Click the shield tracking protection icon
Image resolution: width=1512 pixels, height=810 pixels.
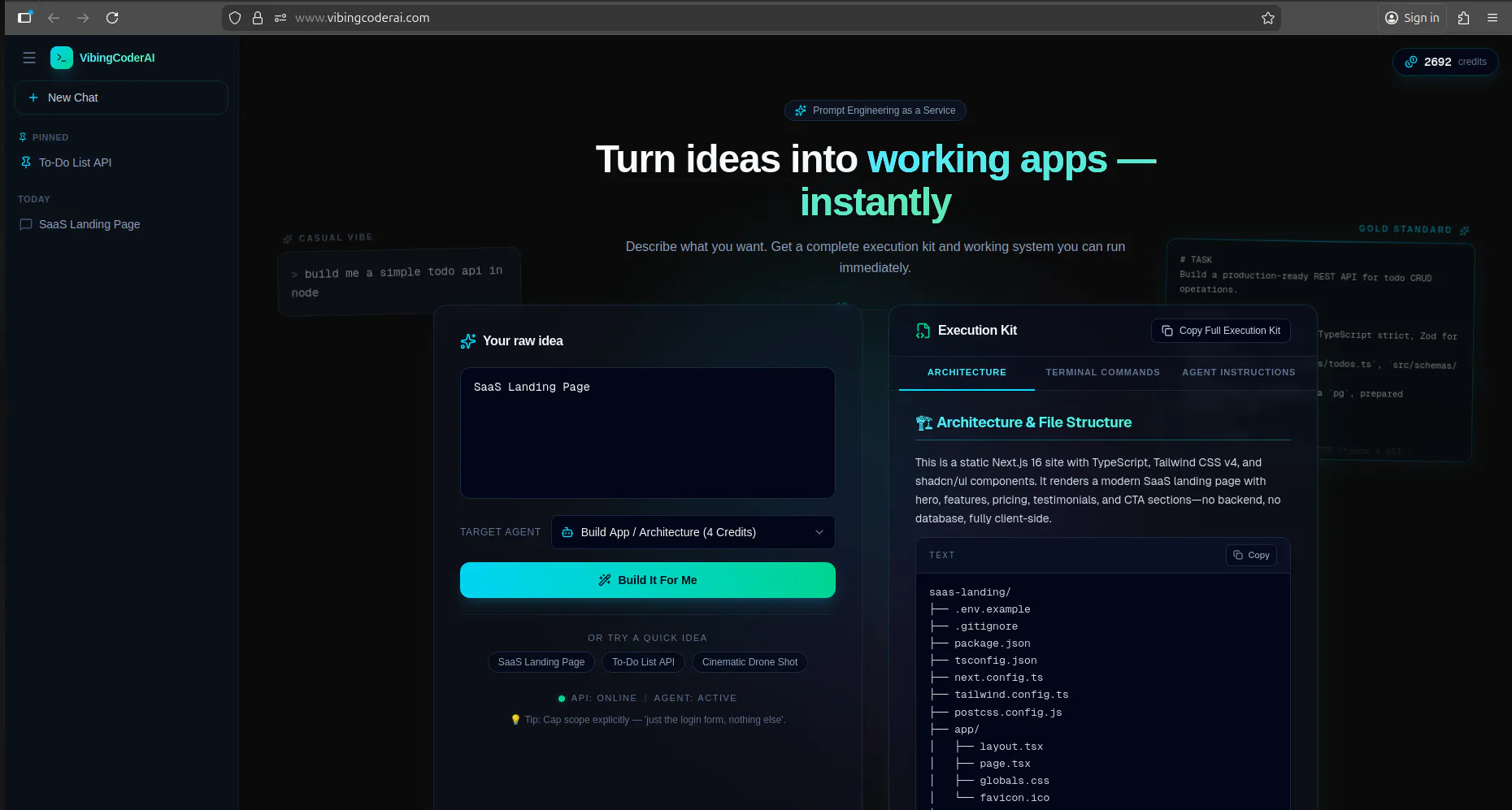point(235,18)
